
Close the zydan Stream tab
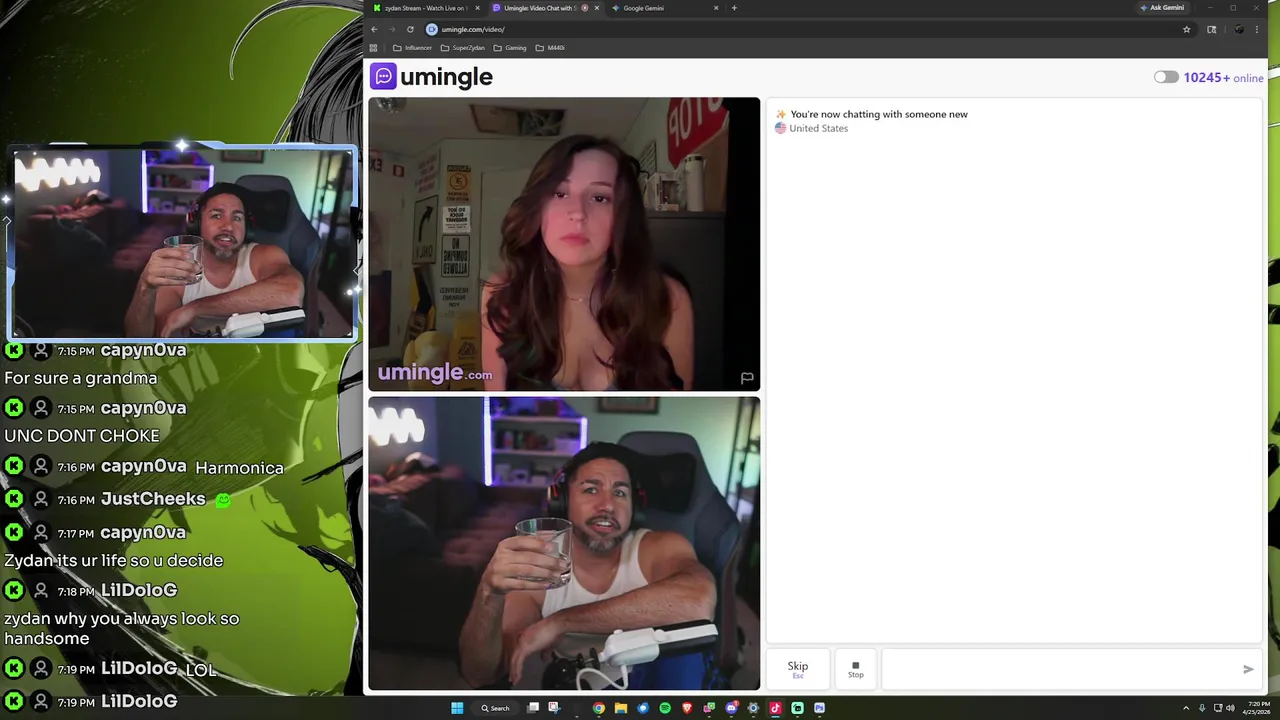tap(477, 8)
